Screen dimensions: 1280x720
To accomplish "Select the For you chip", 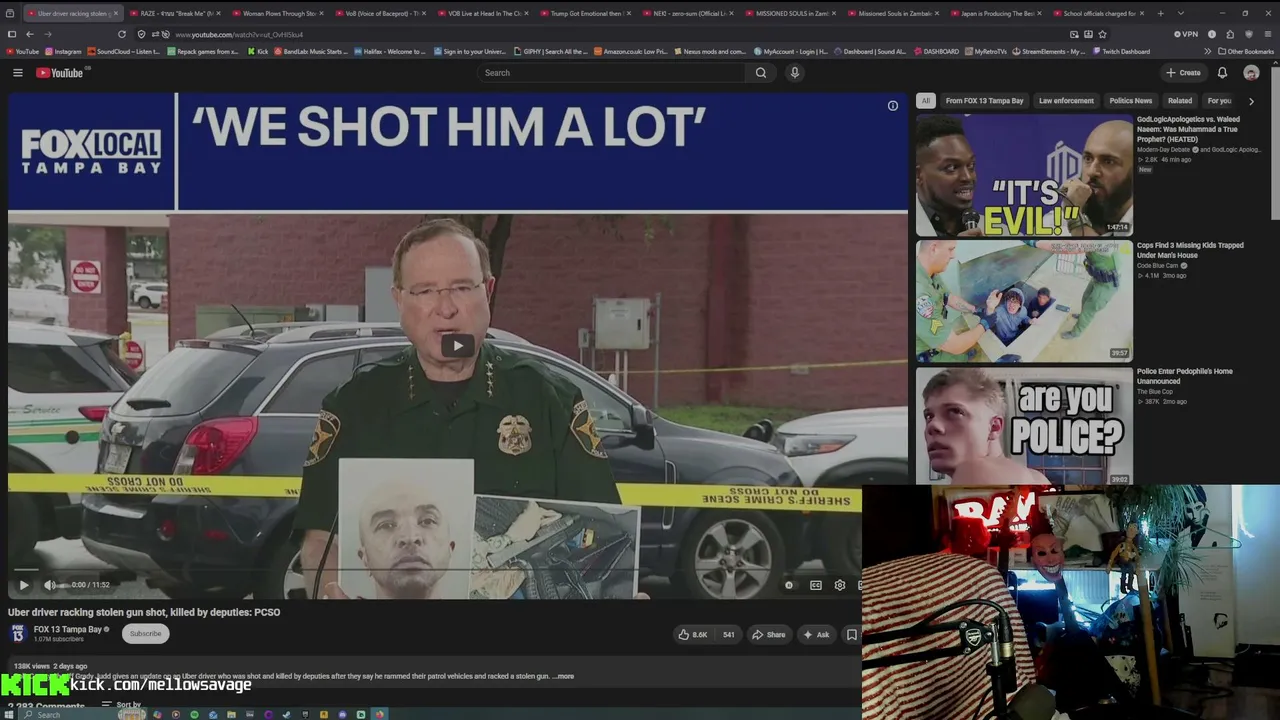I will (1220, 101).
